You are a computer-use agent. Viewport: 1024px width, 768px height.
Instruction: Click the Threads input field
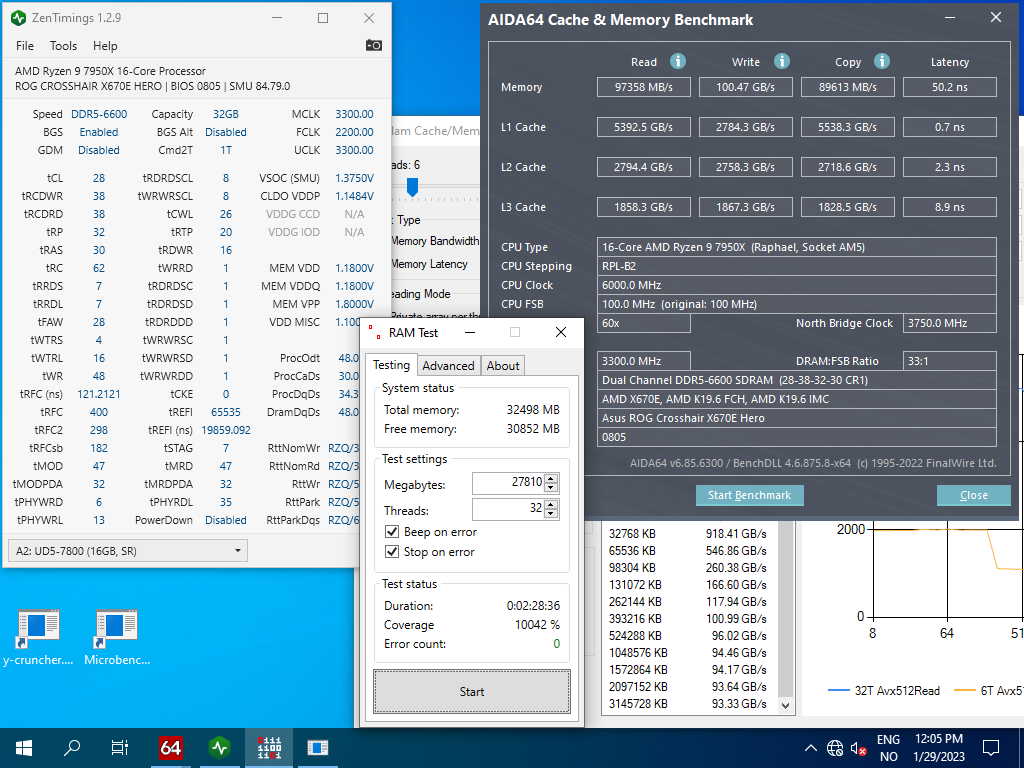pyautogui.click(x=509, y=509)
